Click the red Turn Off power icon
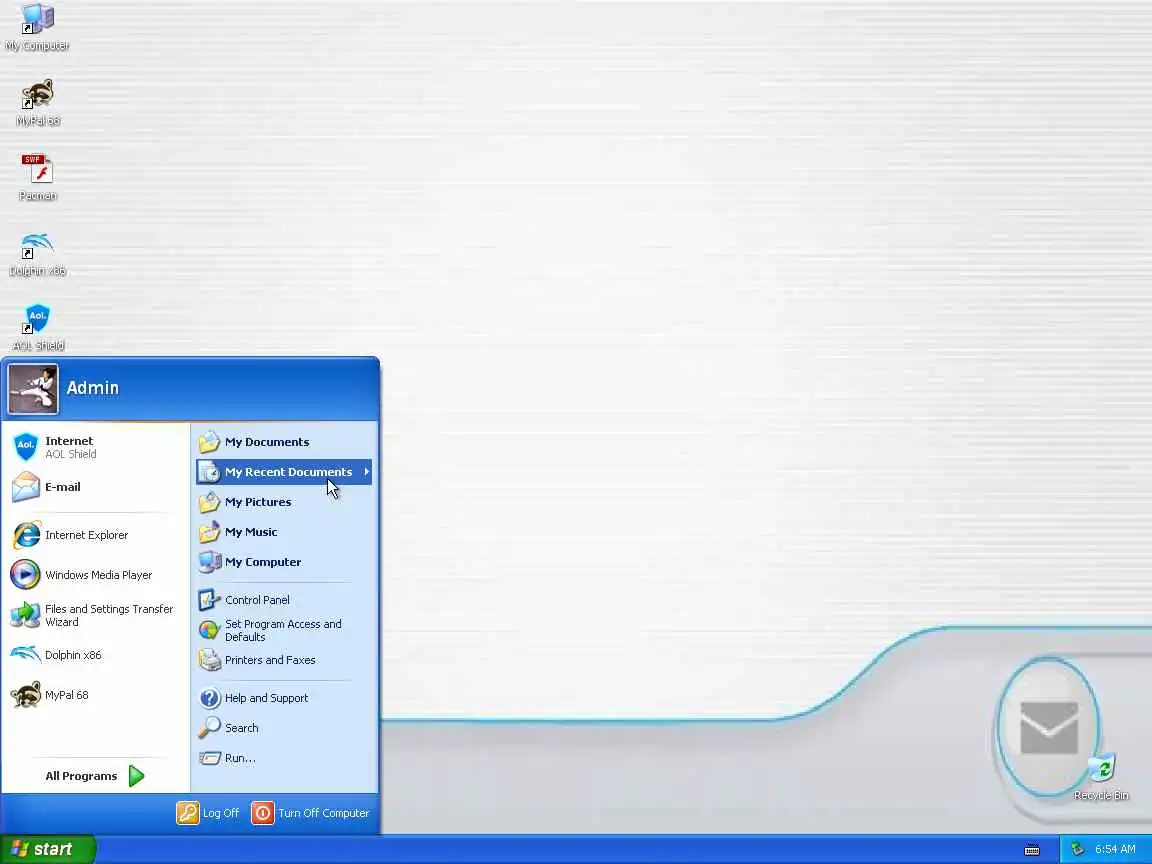The width and height of the screenshot is (1152, 864). (262, 813)
